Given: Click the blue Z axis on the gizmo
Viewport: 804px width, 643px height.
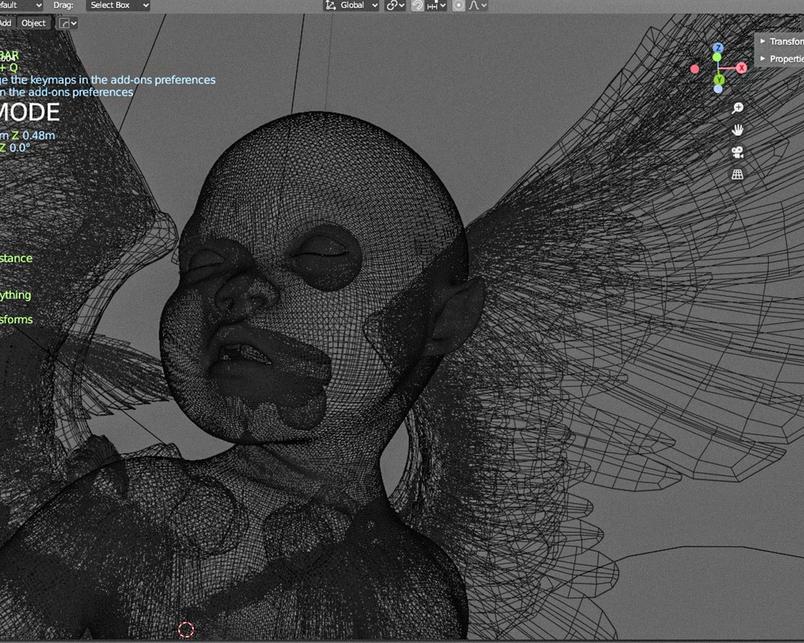Looking at the screenshot, I should pyautogui.click(x=718, y=48).
